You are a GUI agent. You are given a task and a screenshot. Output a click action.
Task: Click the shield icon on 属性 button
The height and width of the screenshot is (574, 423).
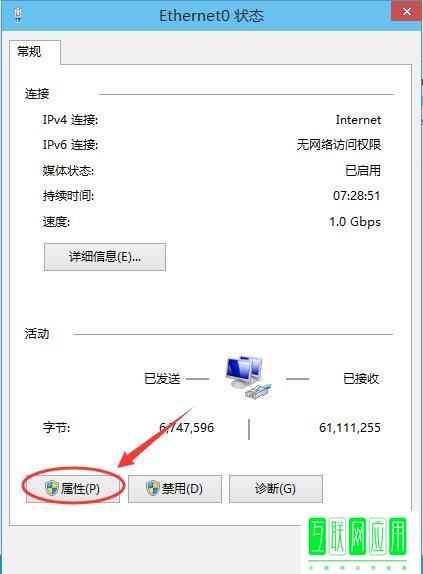(52, 488)
